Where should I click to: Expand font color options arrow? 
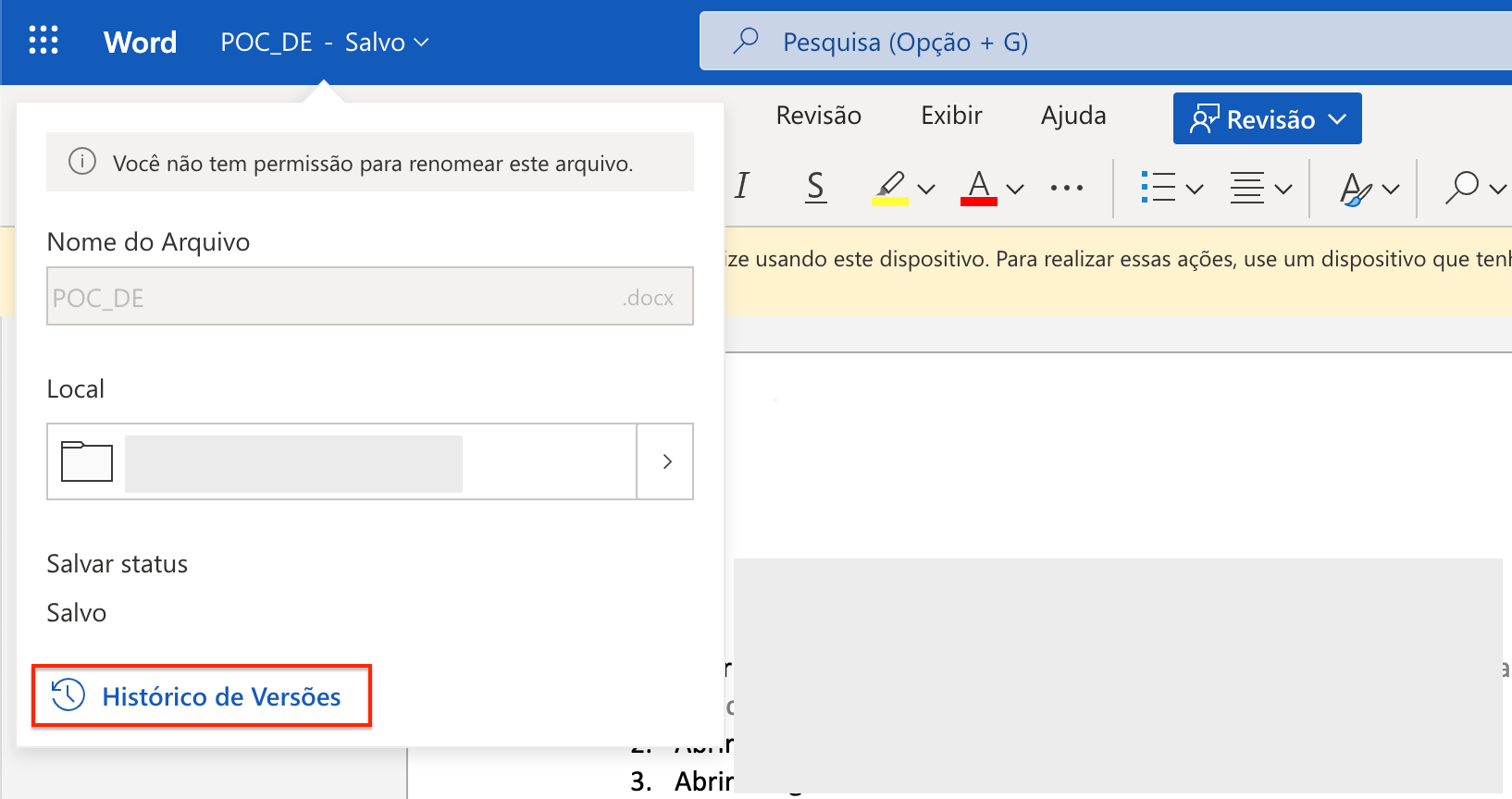pos(1015,189)
